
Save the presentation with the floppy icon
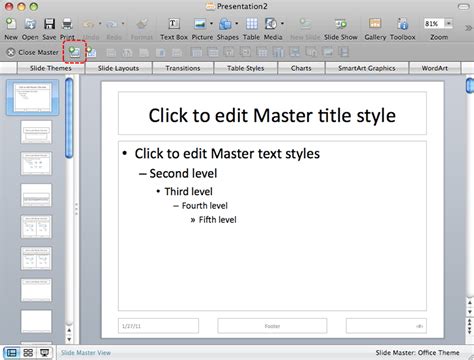point(49,24)
